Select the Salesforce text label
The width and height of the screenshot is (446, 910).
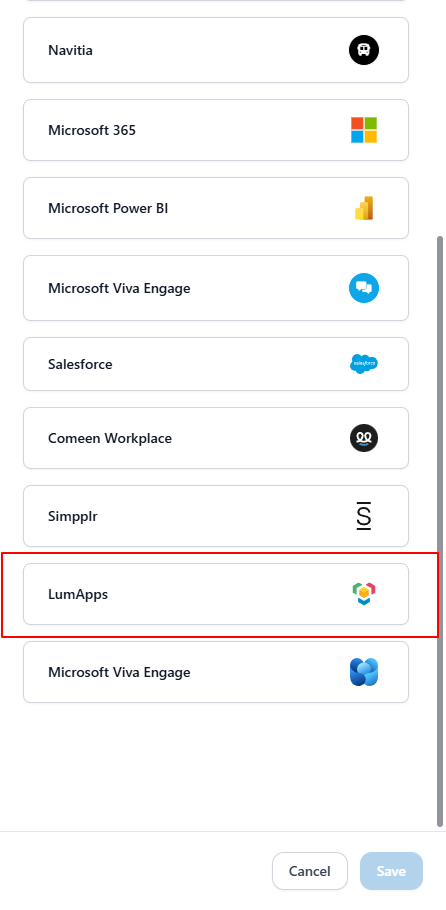pos(80,364)
